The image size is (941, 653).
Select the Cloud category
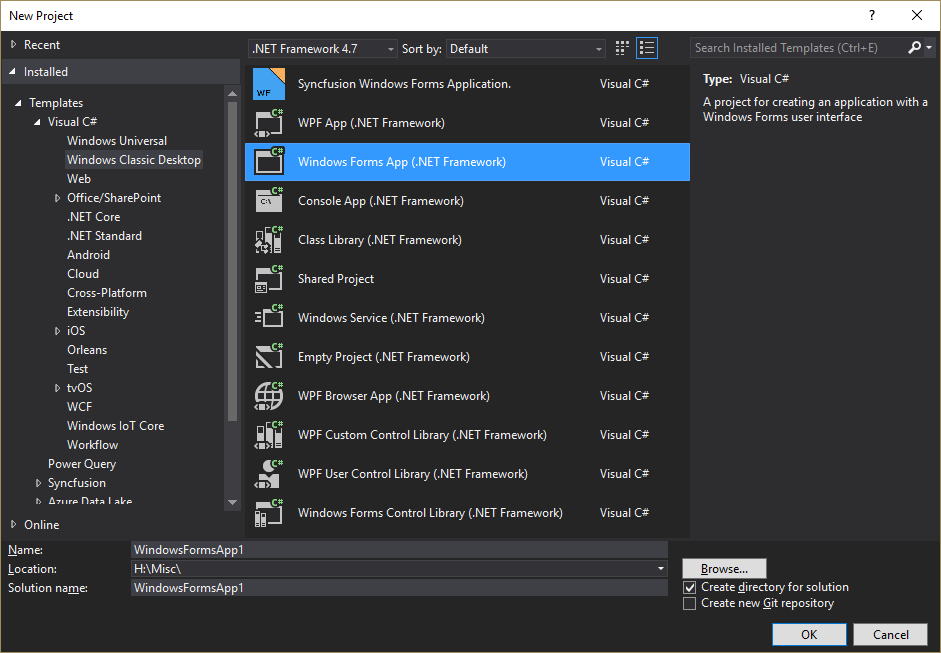pos(83,274)
